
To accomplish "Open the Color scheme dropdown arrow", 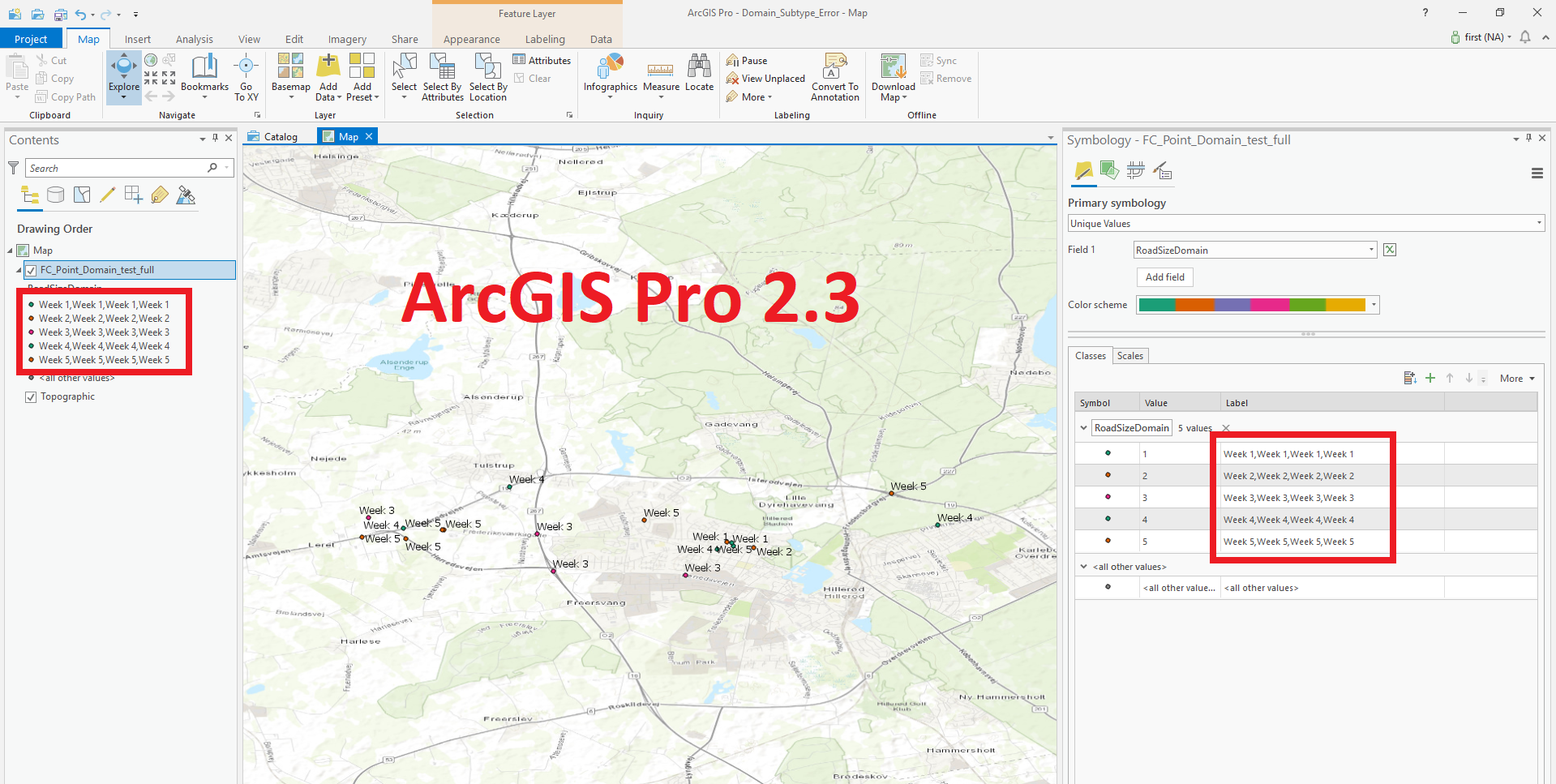I will point(1374,305).
